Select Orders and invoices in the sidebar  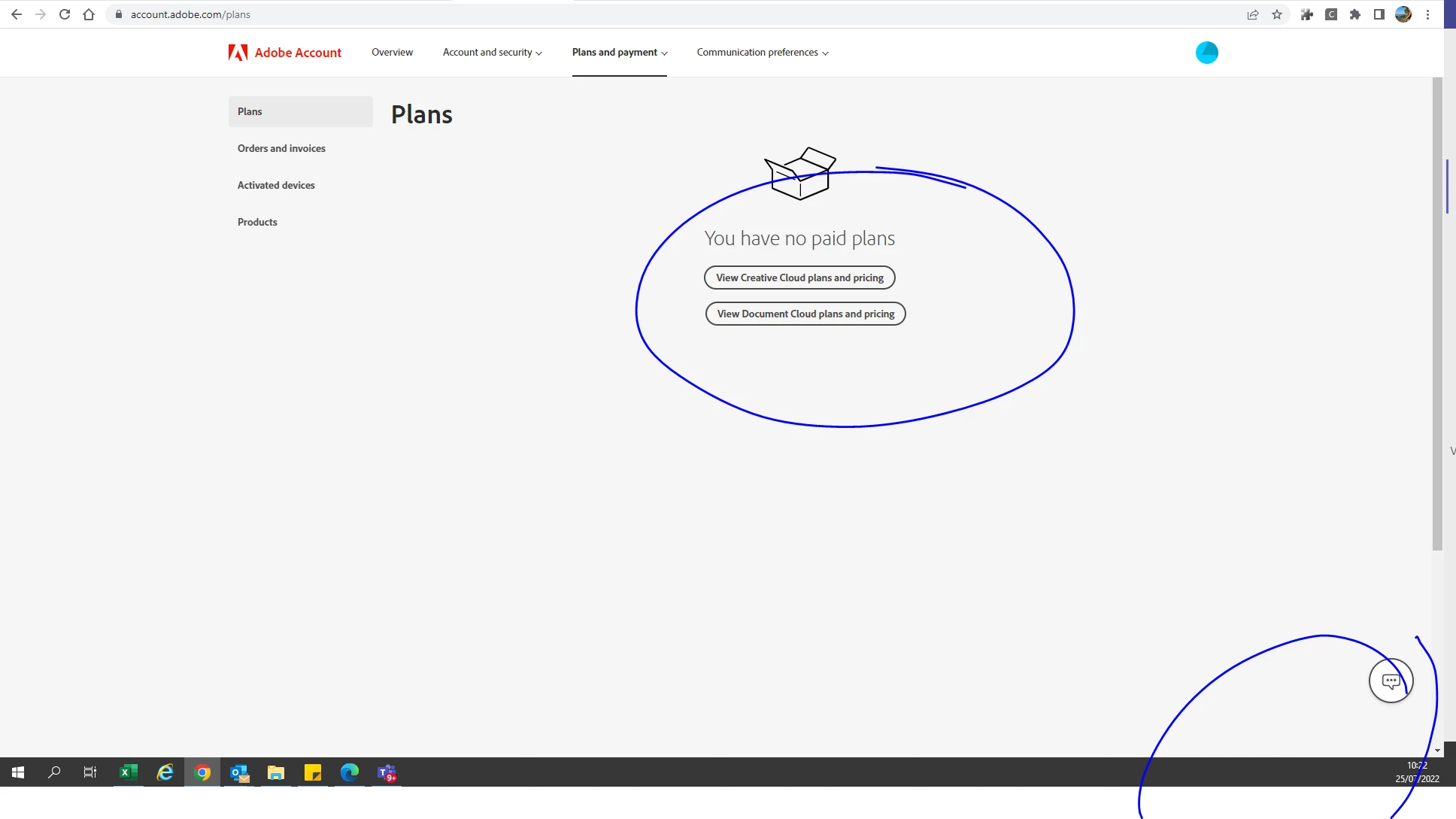[281, 148]
